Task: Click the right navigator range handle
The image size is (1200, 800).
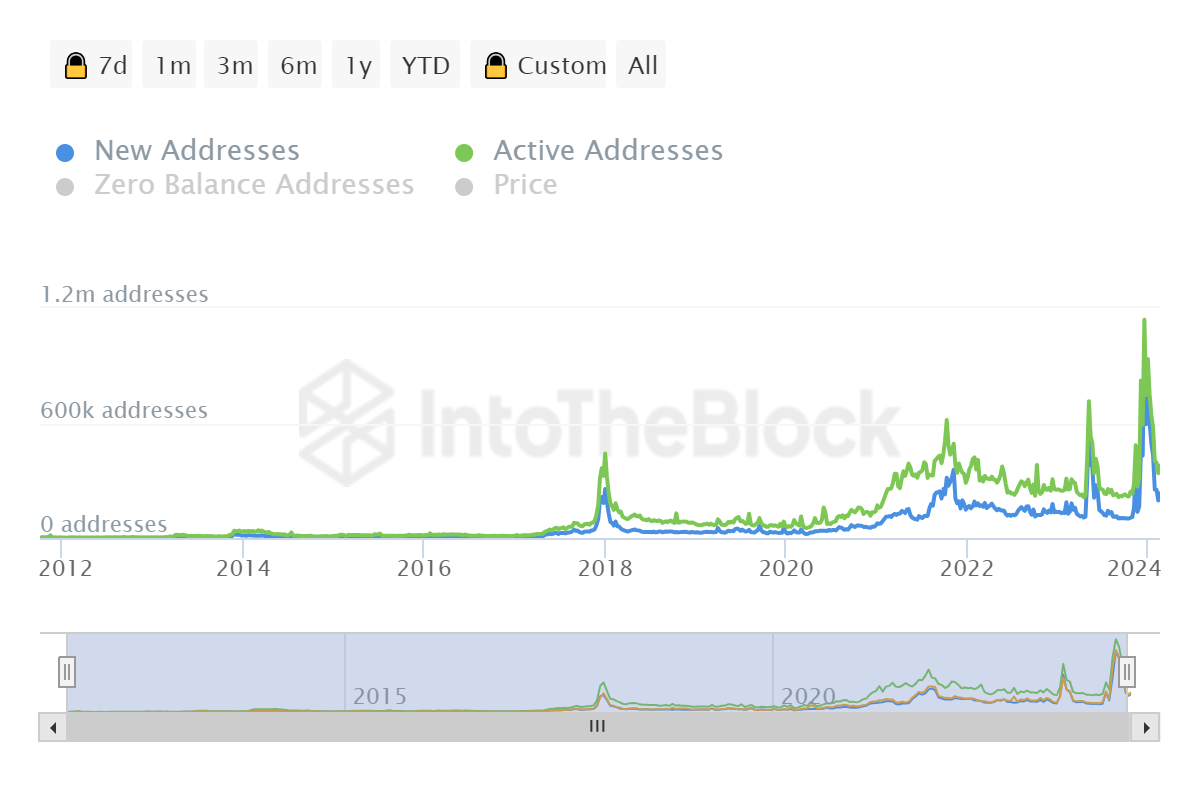Action: click(1127, 671)
